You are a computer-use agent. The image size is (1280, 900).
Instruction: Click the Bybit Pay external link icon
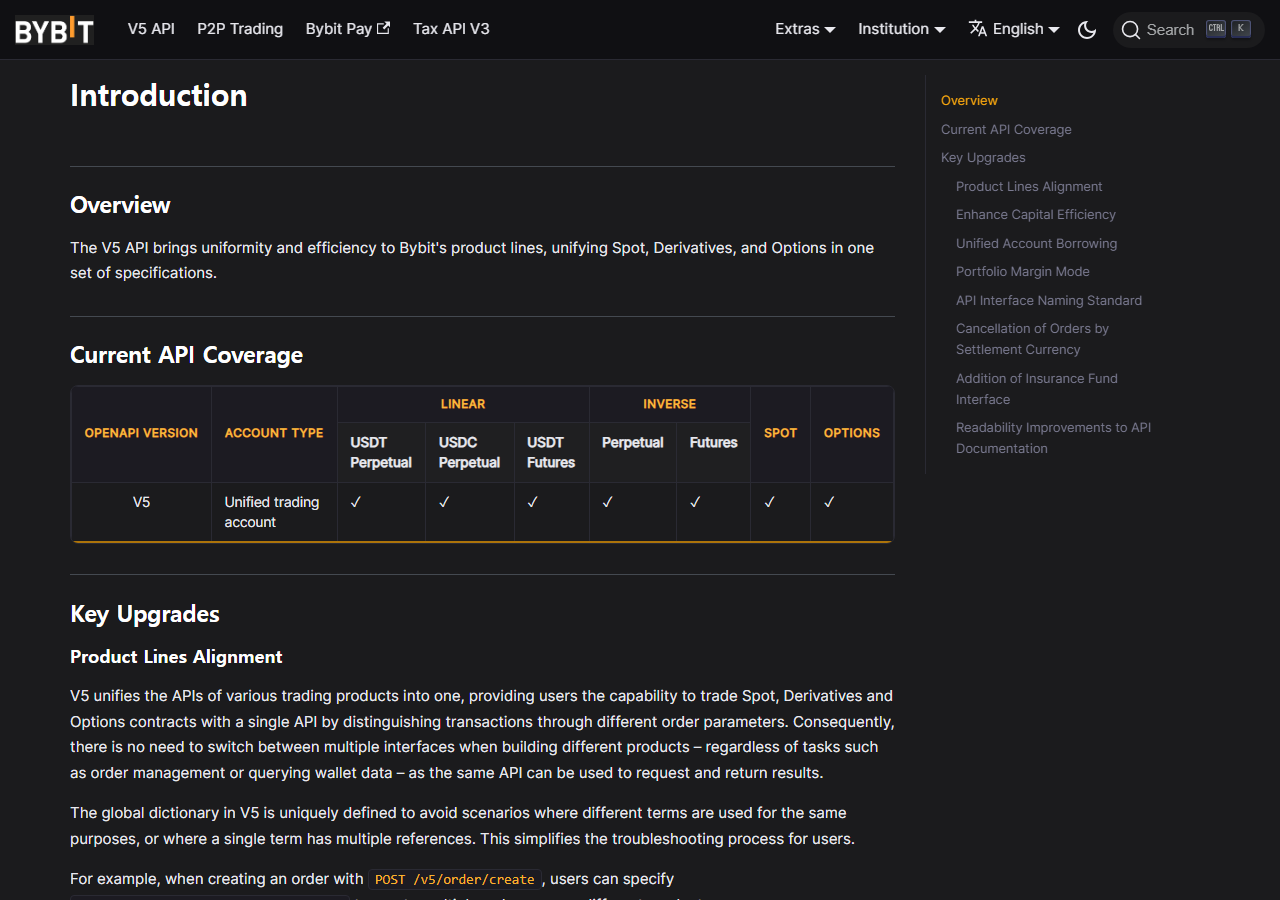[383, 29]
